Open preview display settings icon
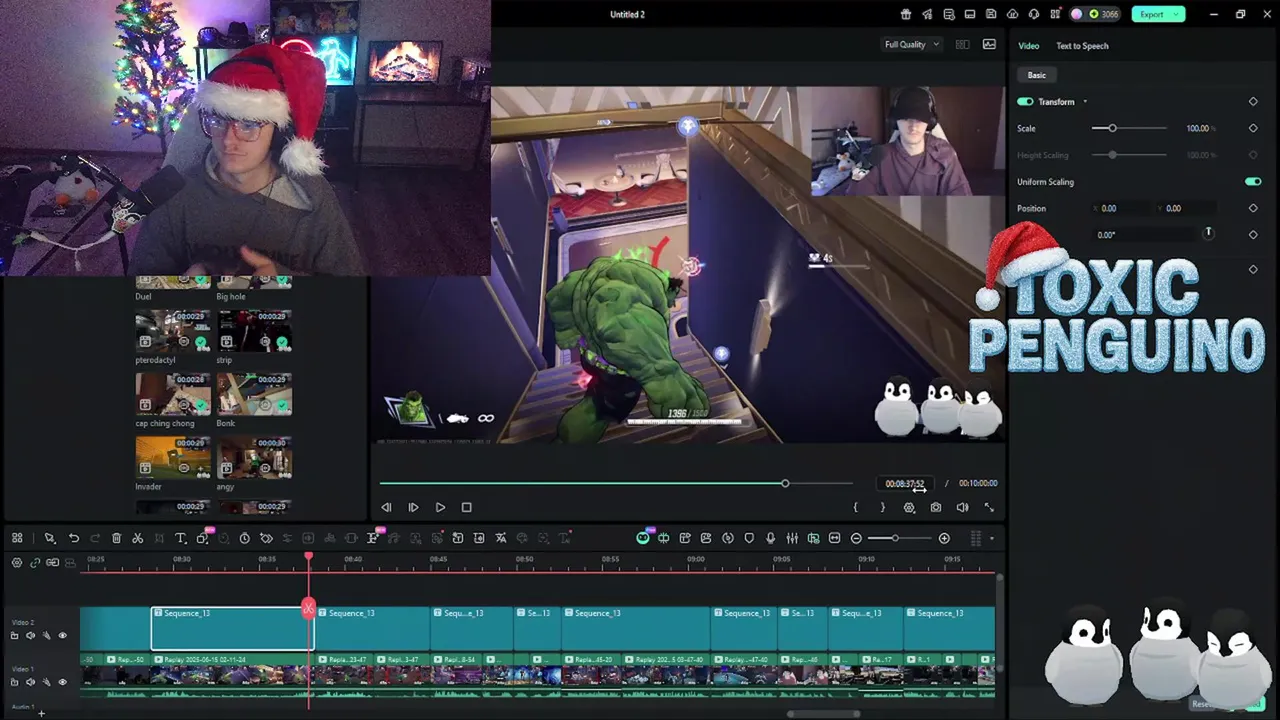Viewport: 1280px width, 720px height. (x=909, y=507)
